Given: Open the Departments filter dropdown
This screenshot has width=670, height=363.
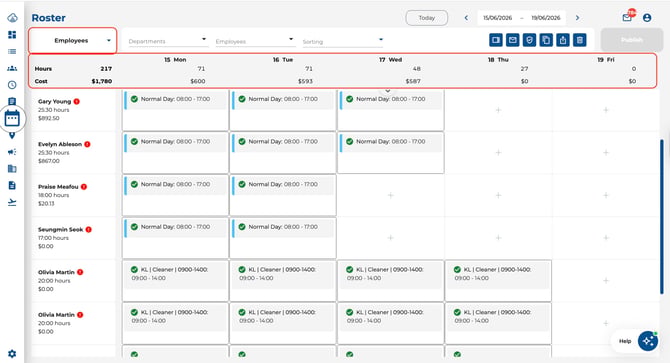Looking at the screenshot, I should point(167,41).
